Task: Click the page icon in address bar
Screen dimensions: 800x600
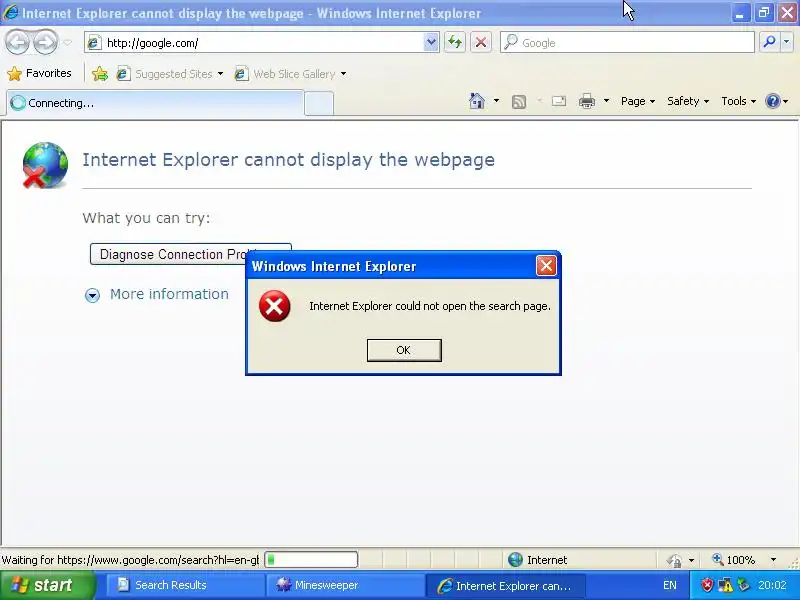Action: point(94,43)
